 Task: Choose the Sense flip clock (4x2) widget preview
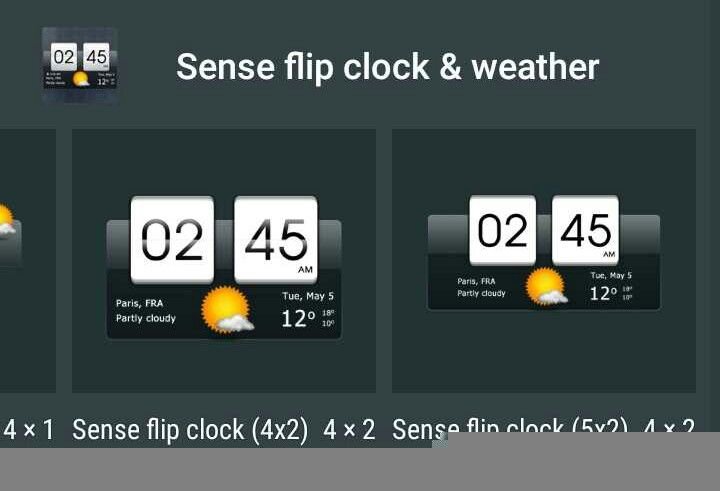tap(224, 261)
